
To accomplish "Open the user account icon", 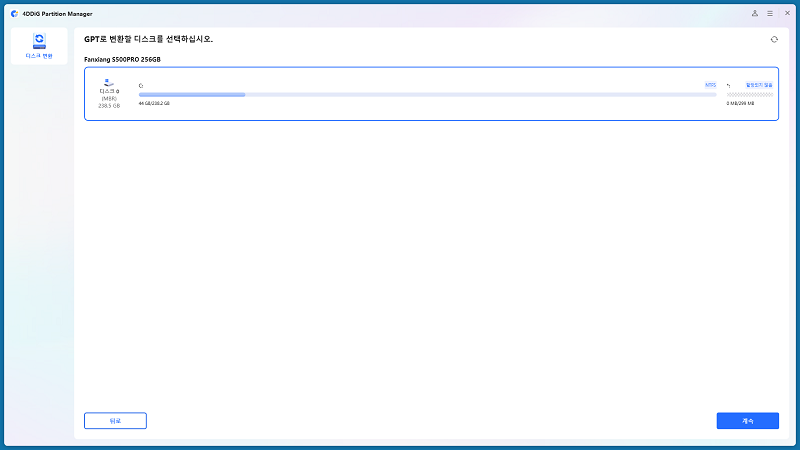I will point(755,13).
